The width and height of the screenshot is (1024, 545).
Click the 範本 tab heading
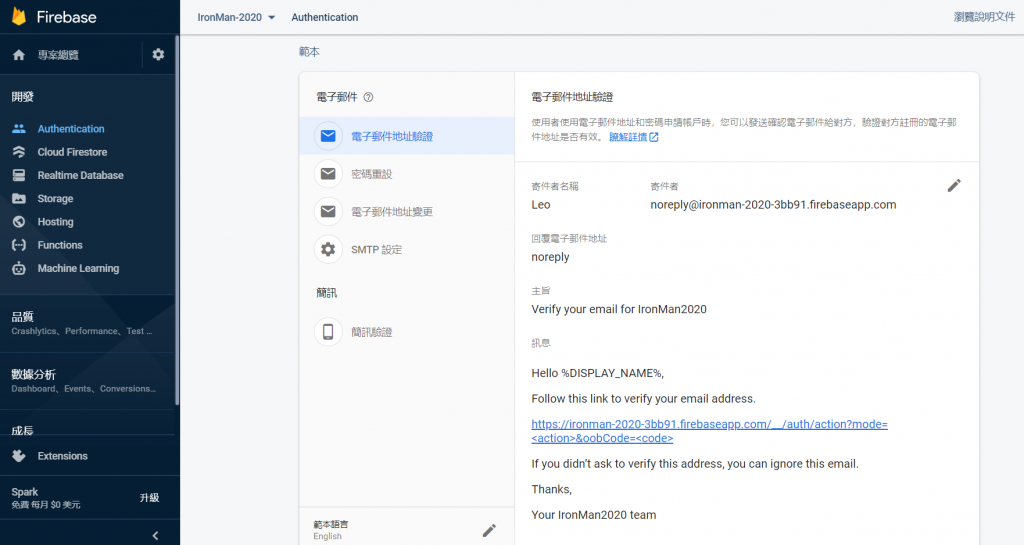[310, 52]
